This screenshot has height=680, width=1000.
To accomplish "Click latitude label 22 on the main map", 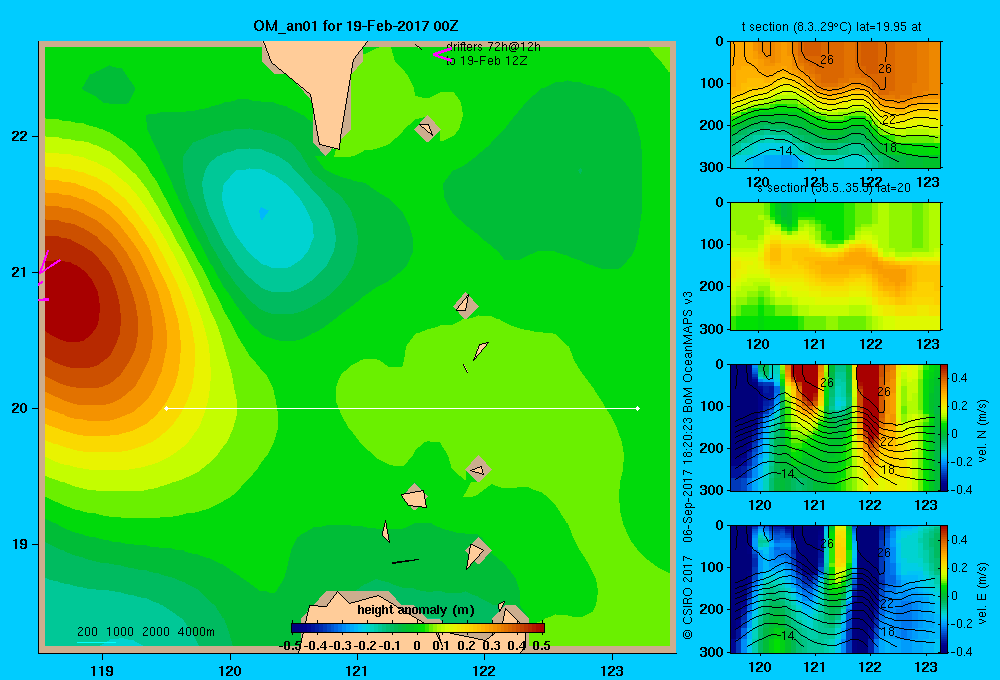I will tap(19, 137).
